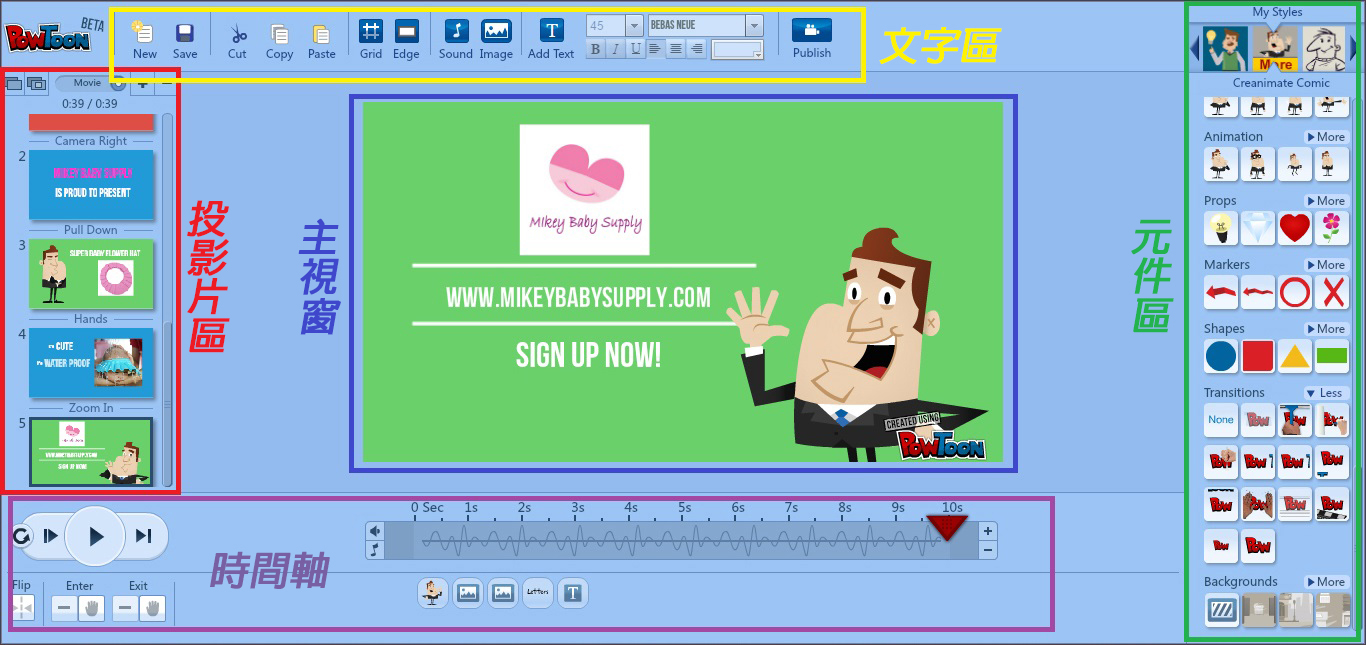
Task: Create a new project with New
Action: pyautogui.click(x=145, y=31)
